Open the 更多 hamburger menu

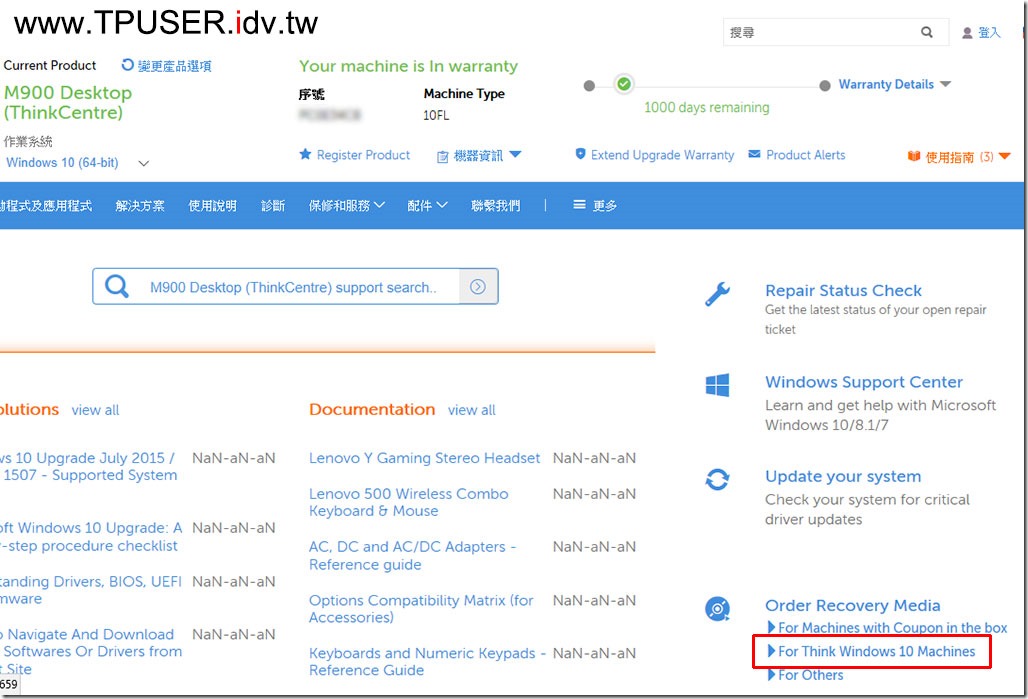595,206
